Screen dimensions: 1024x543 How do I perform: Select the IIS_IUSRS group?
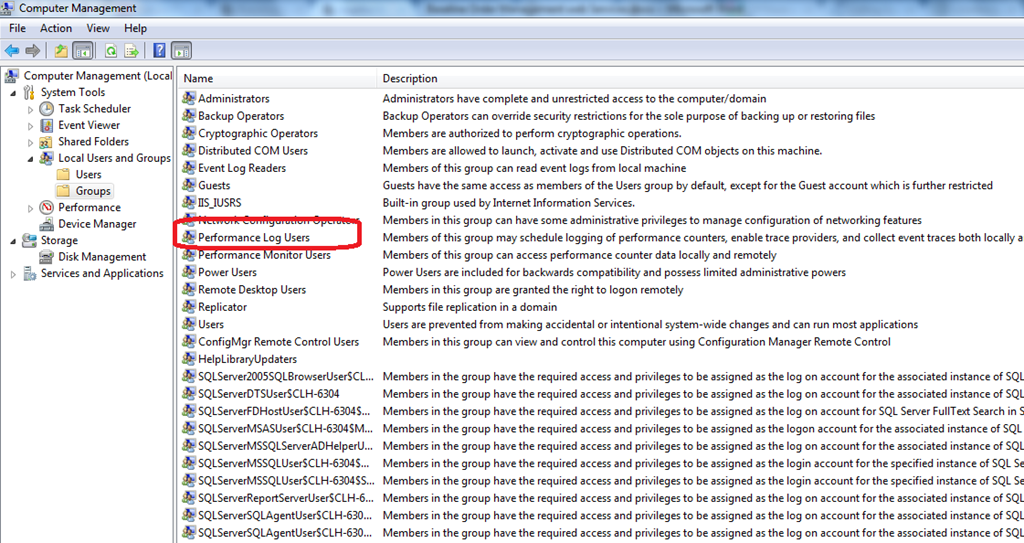tap(219, 203)
